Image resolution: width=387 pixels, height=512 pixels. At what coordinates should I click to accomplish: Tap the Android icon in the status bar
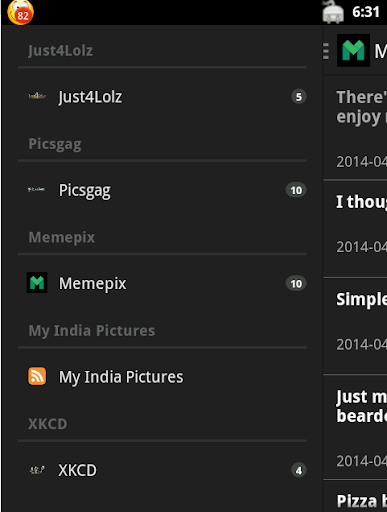click(333, 12)
